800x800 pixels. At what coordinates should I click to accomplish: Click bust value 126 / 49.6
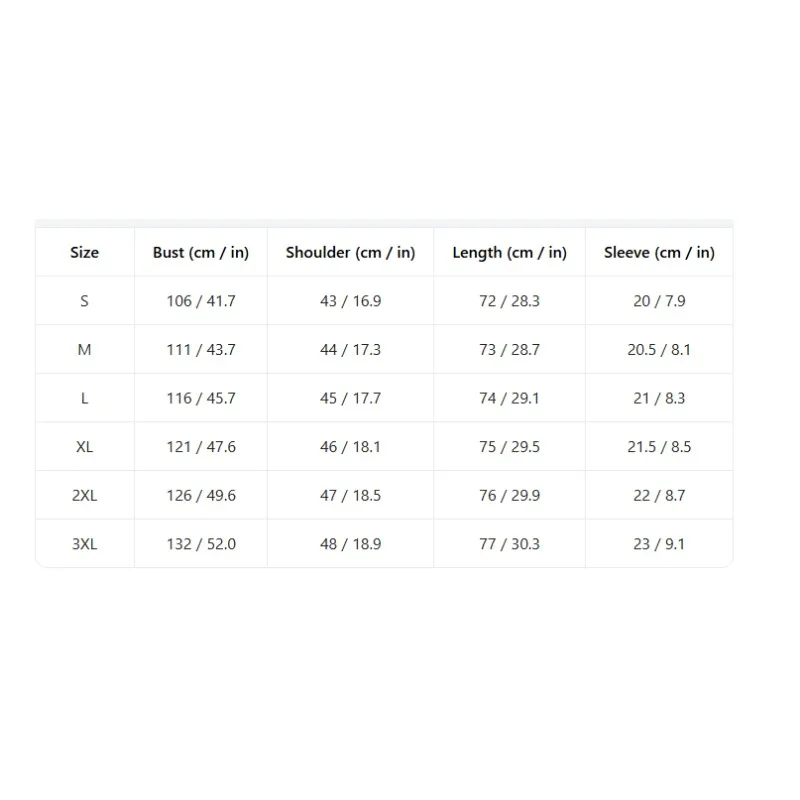point(201,495)
